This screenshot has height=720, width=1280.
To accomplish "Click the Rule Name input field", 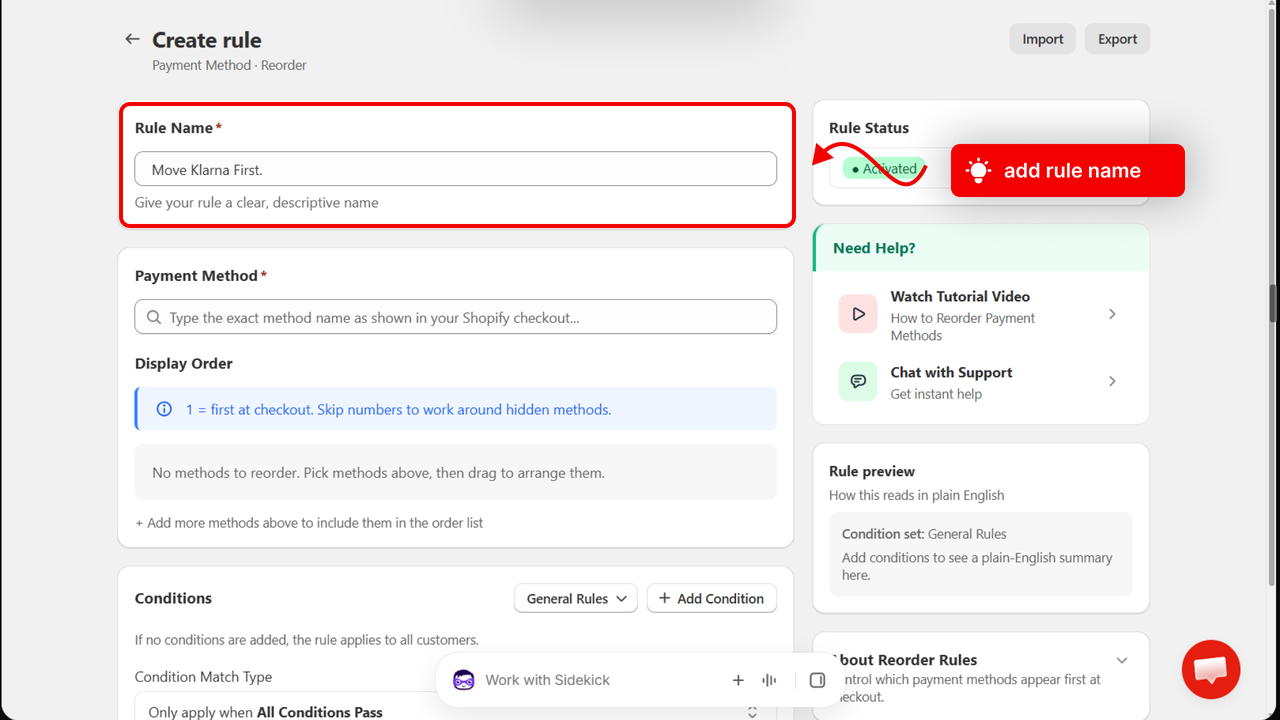I will click(456, 169).
